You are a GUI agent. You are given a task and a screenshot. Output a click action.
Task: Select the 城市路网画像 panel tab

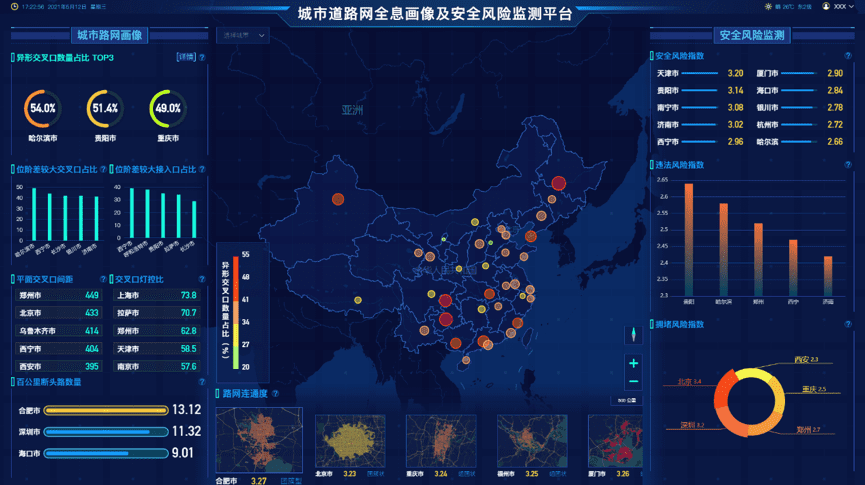[x=109, y=35]
